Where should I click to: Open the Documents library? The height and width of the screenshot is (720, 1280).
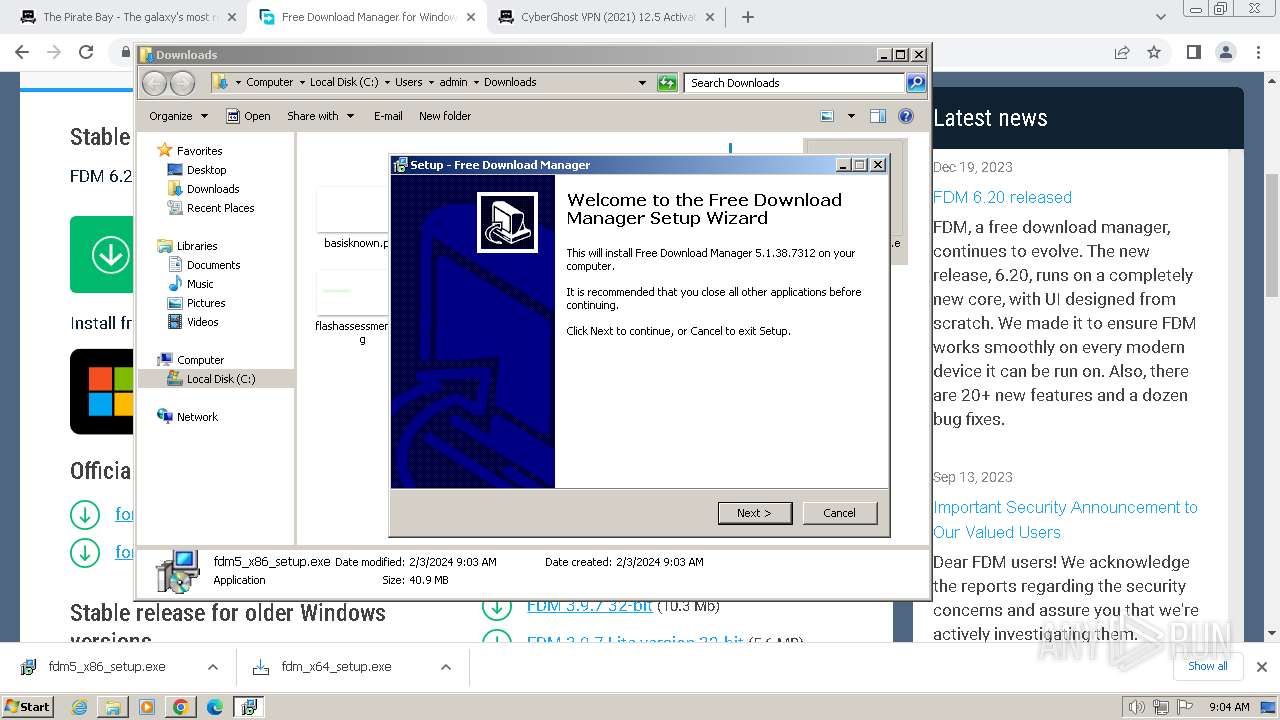tap(213, 265)
